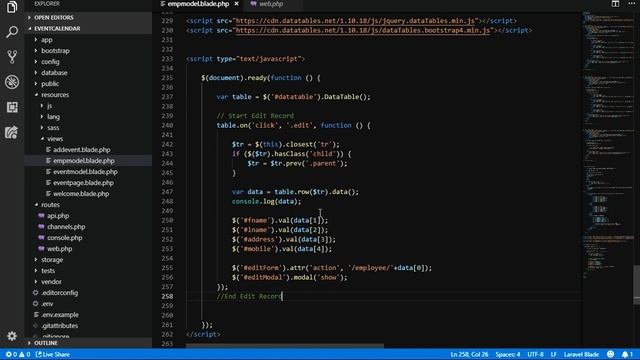Click Live Share in status bar
The image size is (640, 360).
(53, 354)
